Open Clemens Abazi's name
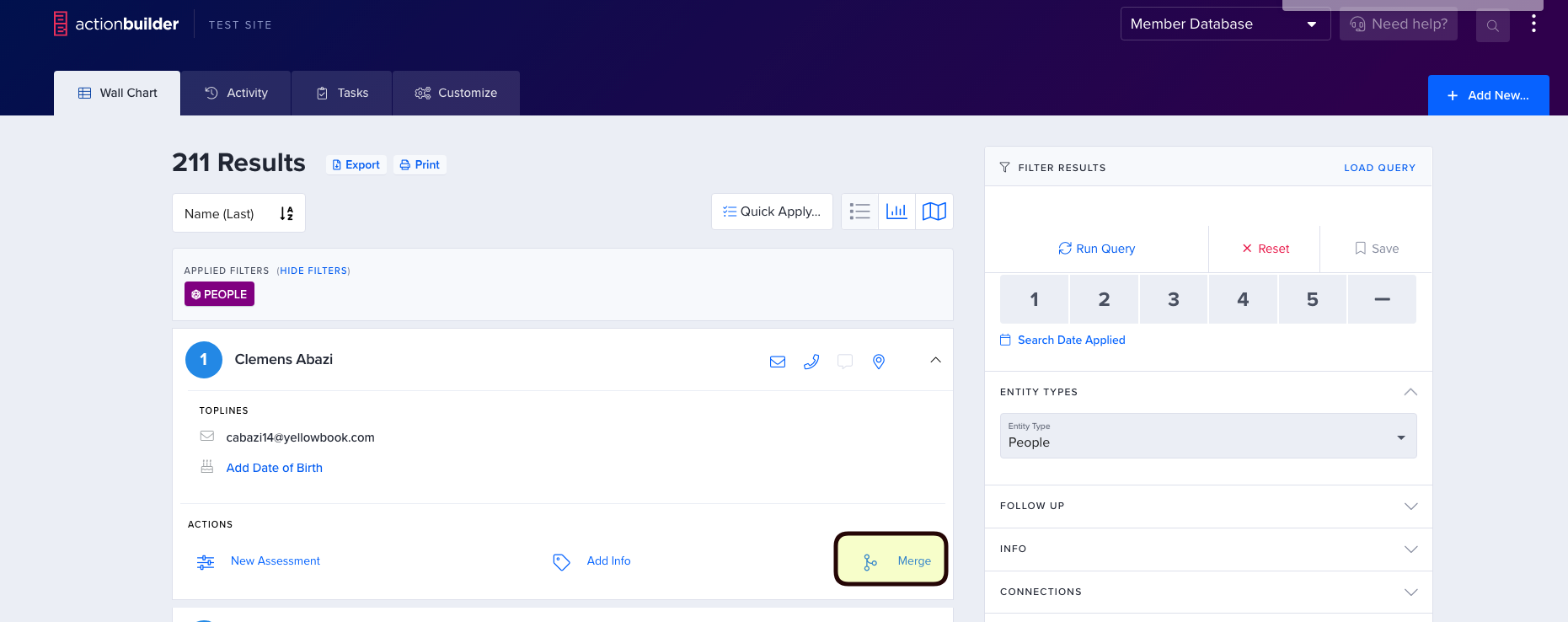Screen dimensions: 1568x622 pos(283,359)
